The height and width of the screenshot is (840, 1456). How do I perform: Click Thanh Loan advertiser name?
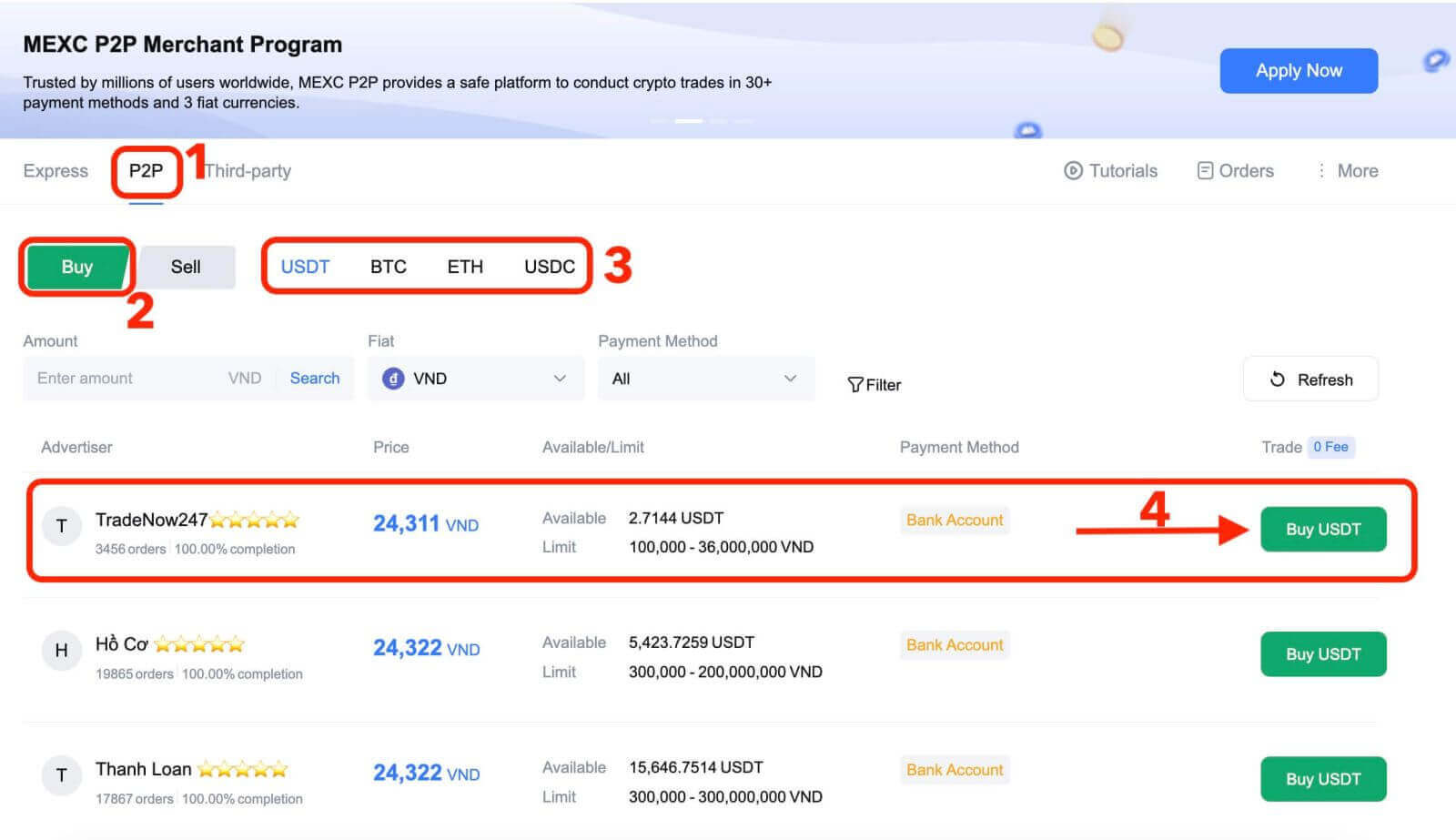pyautogui.click(x=144, y=769)
